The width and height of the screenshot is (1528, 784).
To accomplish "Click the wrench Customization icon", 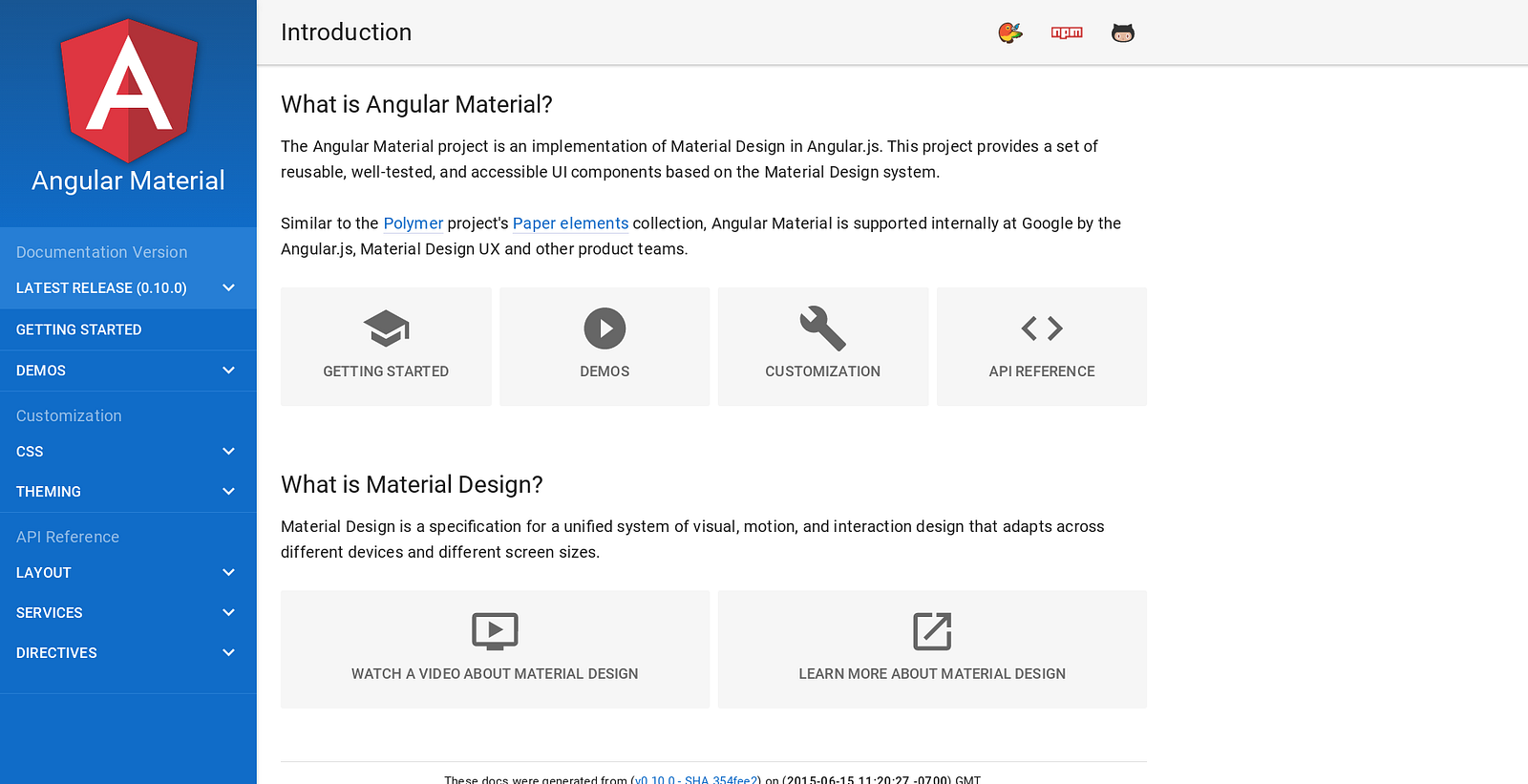I will pyautogui.click(x=823, y=328).
